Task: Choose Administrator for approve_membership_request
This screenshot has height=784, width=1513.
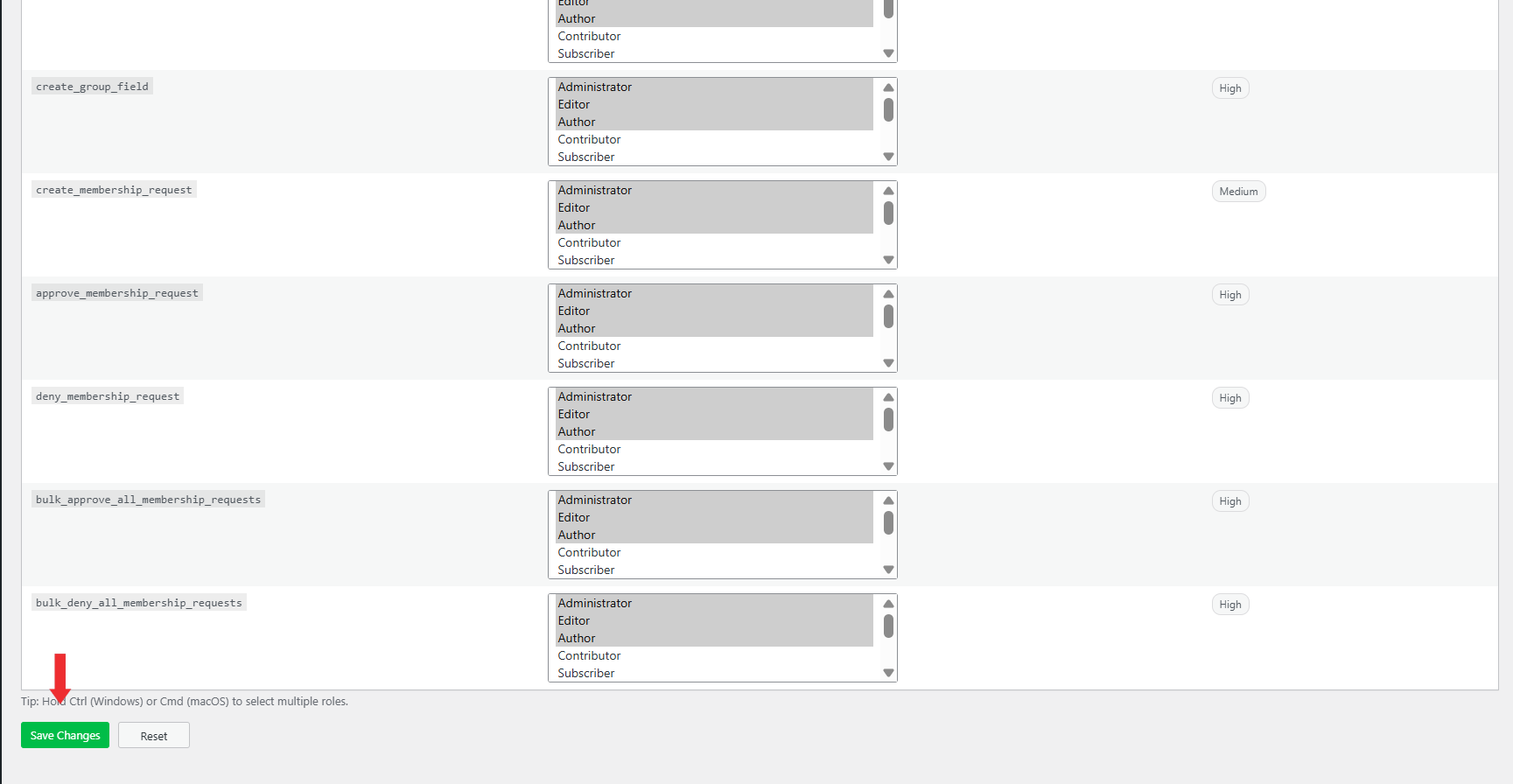Action: tap(595, 293)
